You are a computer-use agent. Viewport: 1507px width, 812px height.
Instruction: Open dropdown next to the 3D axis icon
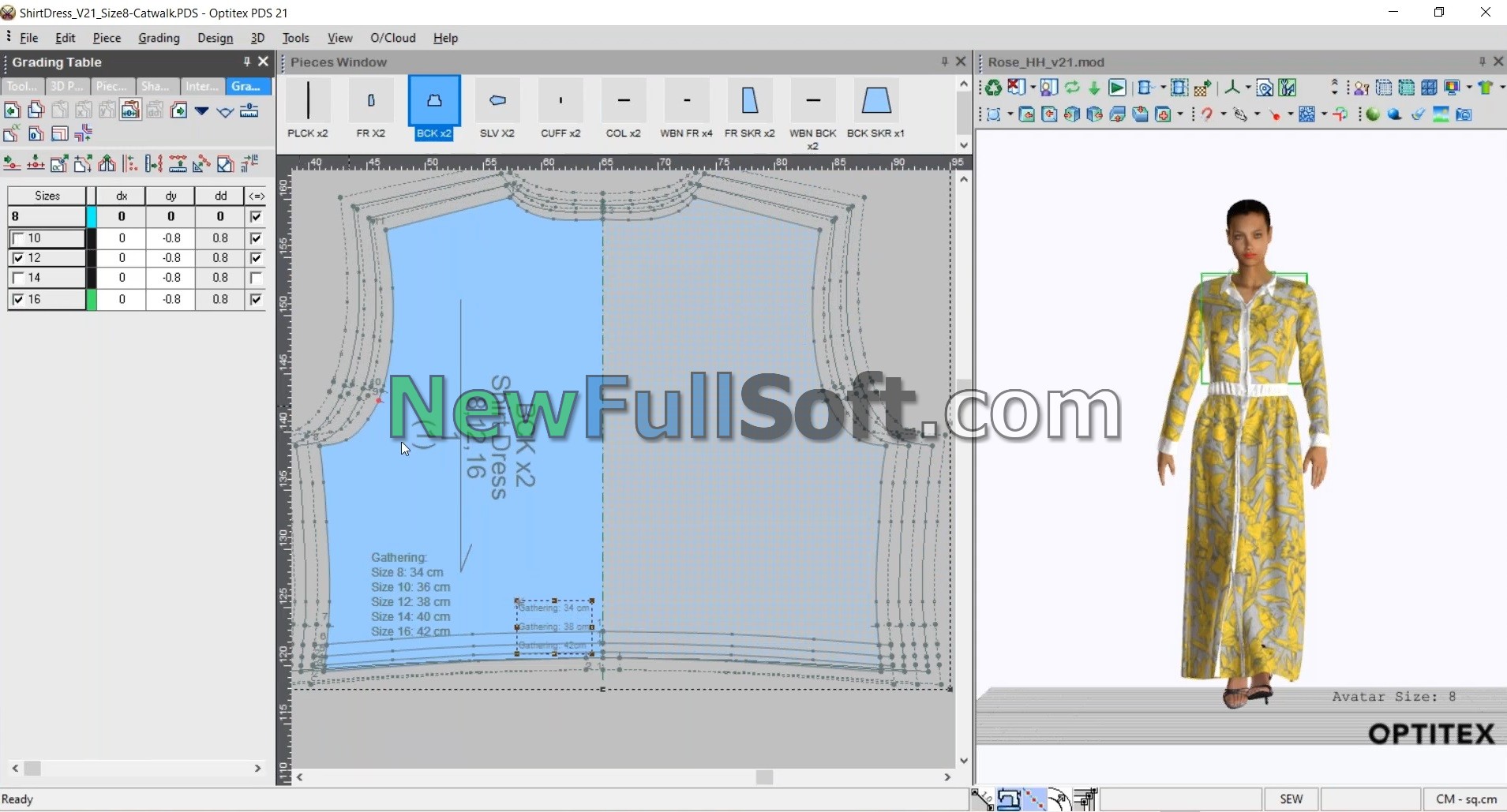(1248, 88)
